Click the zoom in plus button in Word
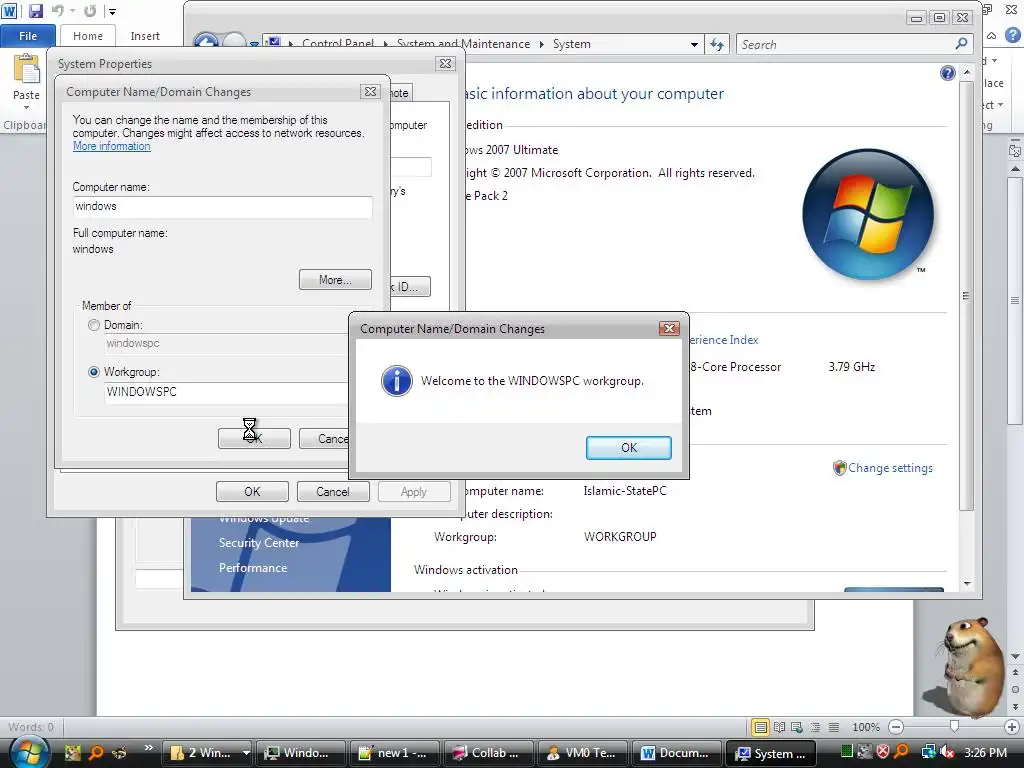The height and width of the screenshot is (768, 1024). [x=1012, y=727]
